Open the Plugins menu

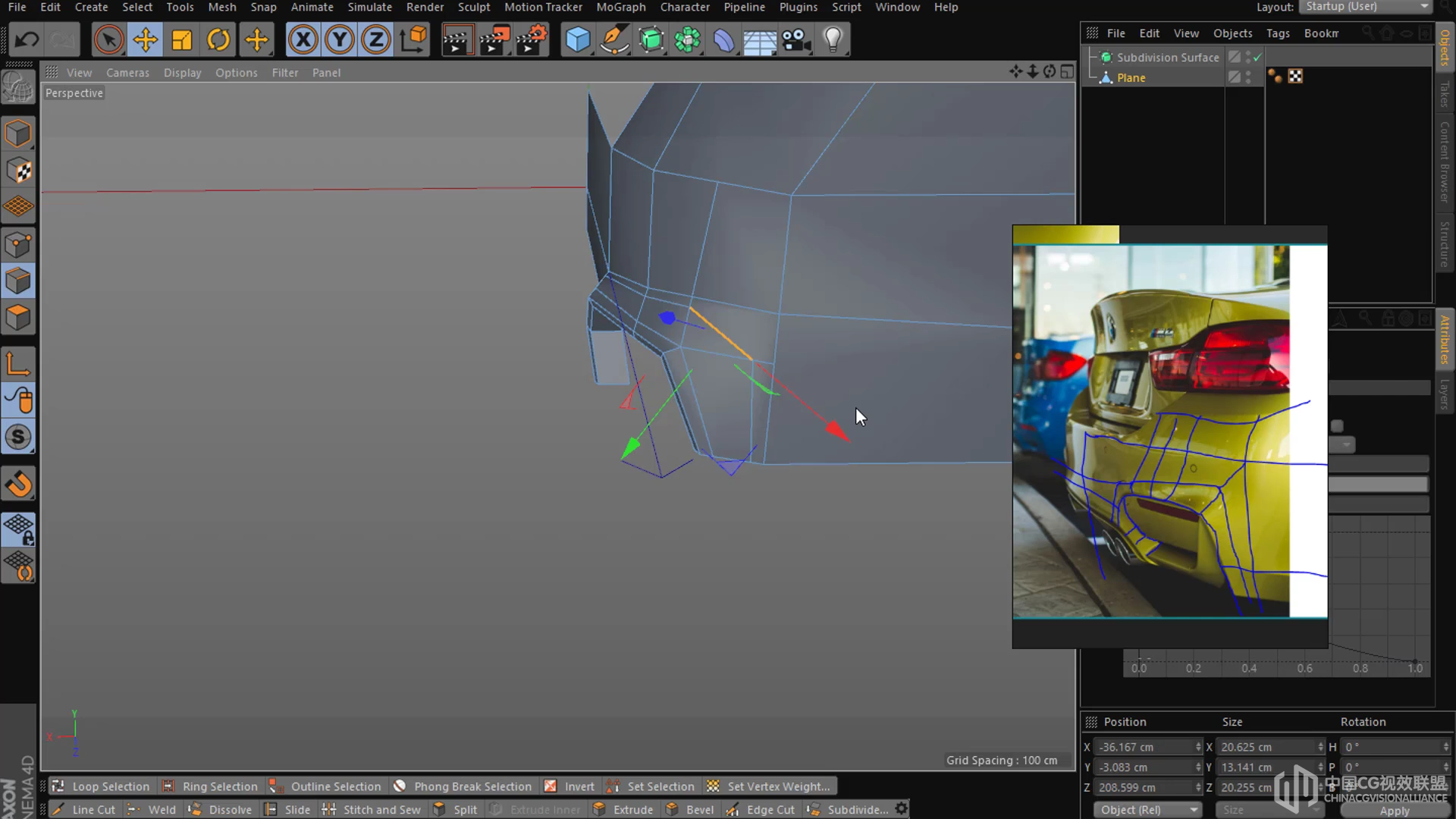click(x=799, y=7)
